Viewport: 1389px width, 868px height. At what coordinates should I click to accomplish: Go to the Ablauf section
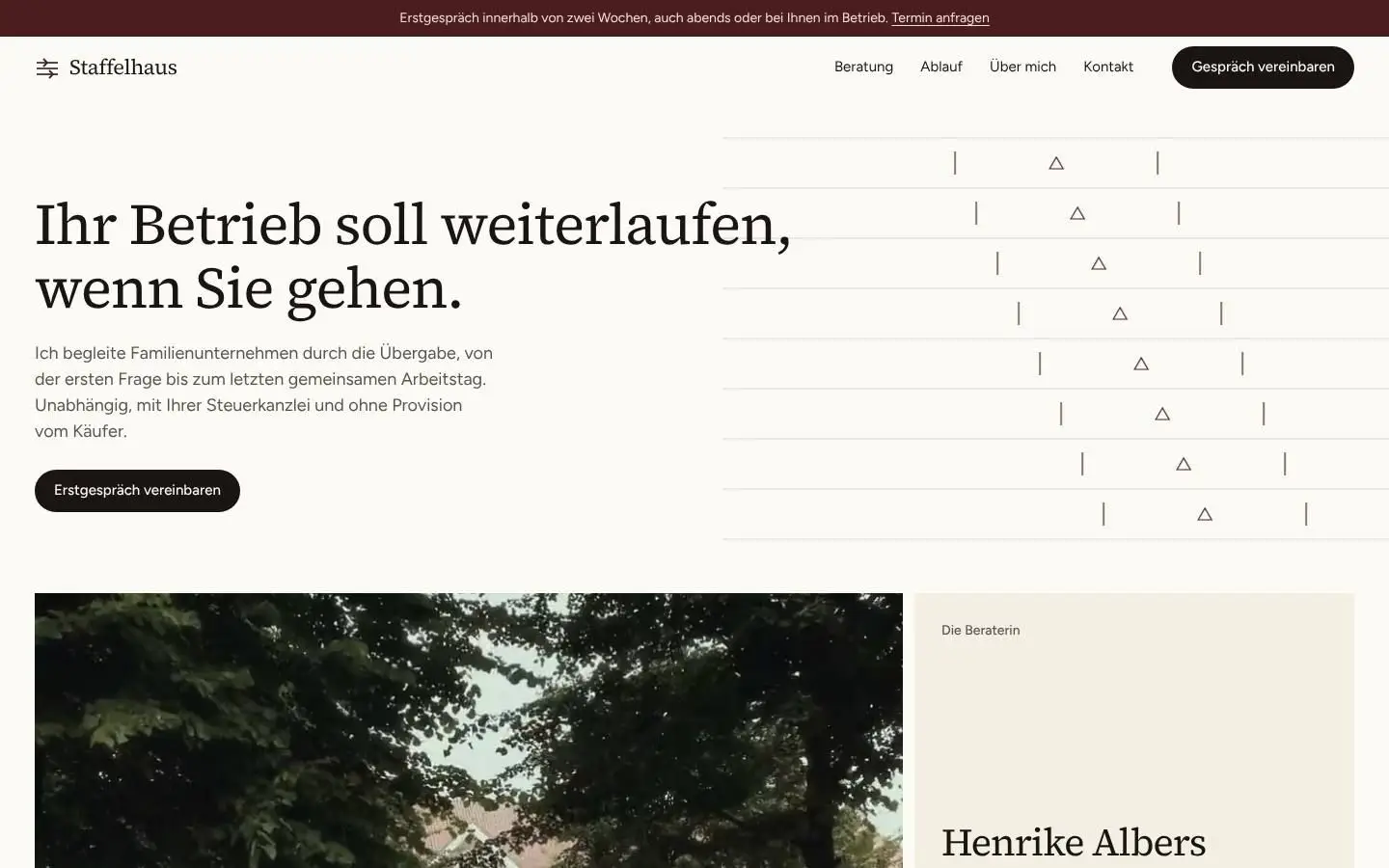(941, 67)
